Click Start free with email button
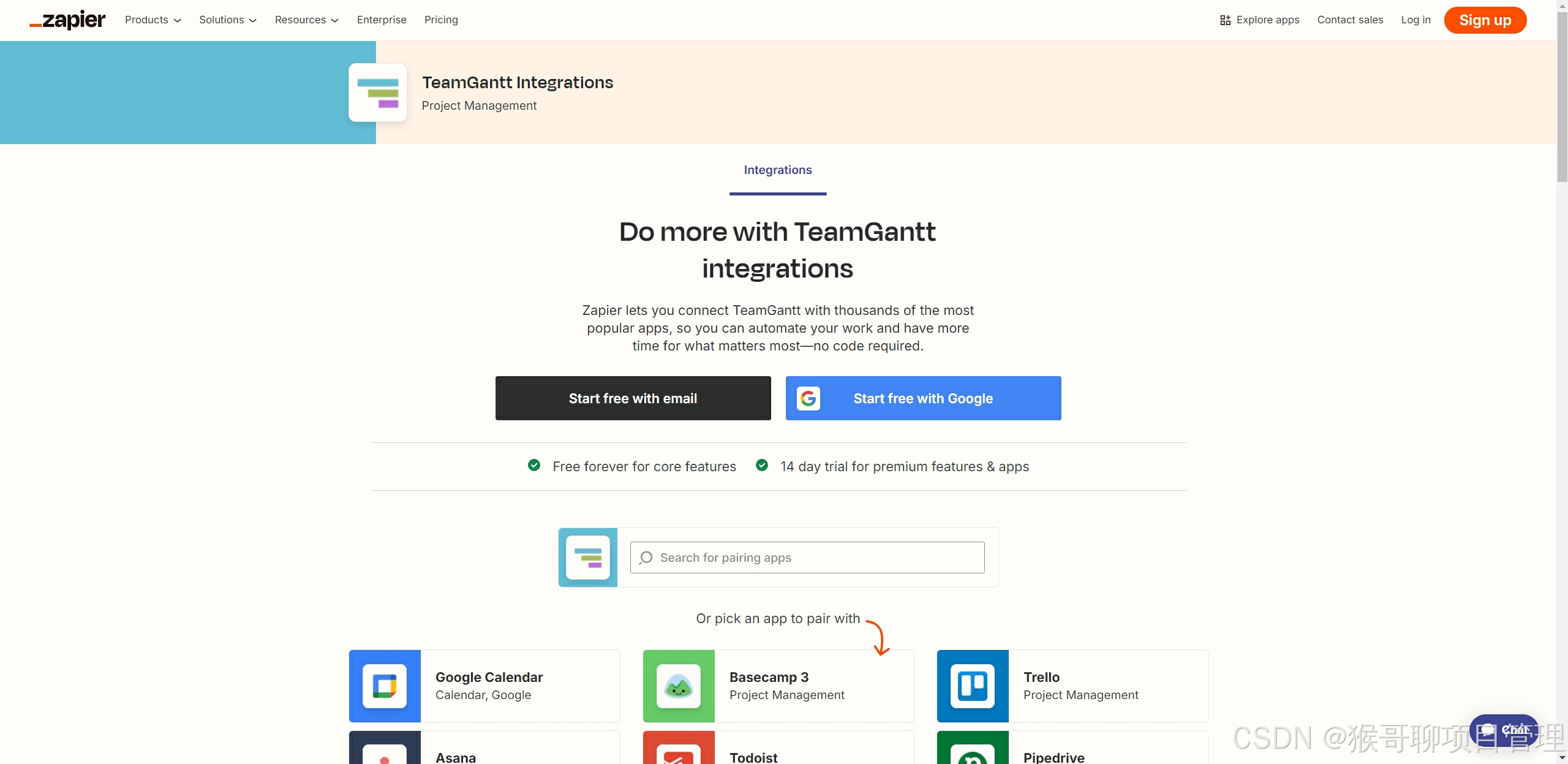This screenshot has height=764, width=1568. pyautogui.click(x=633, y=398)
